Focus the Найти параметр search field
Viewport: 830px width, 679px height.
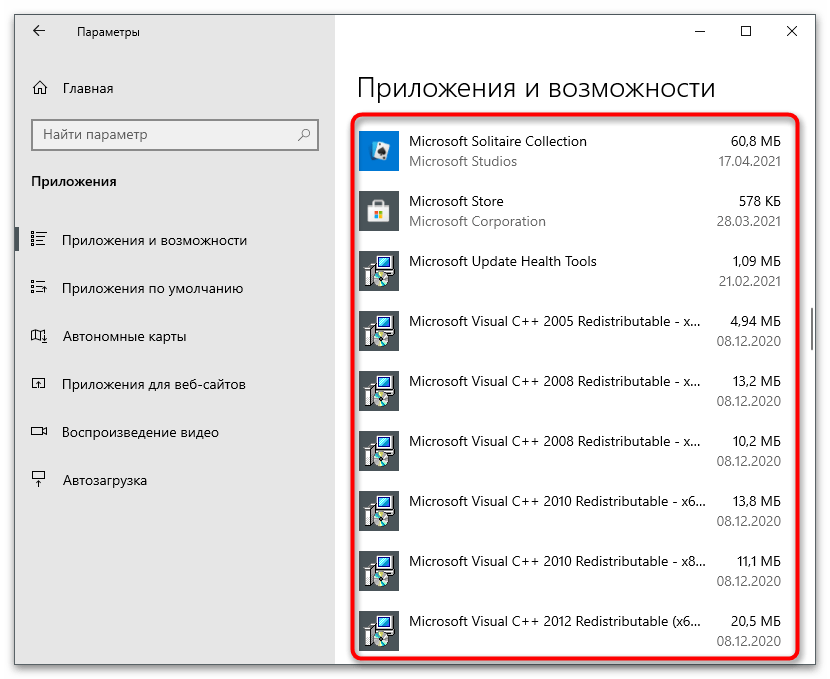175,135
